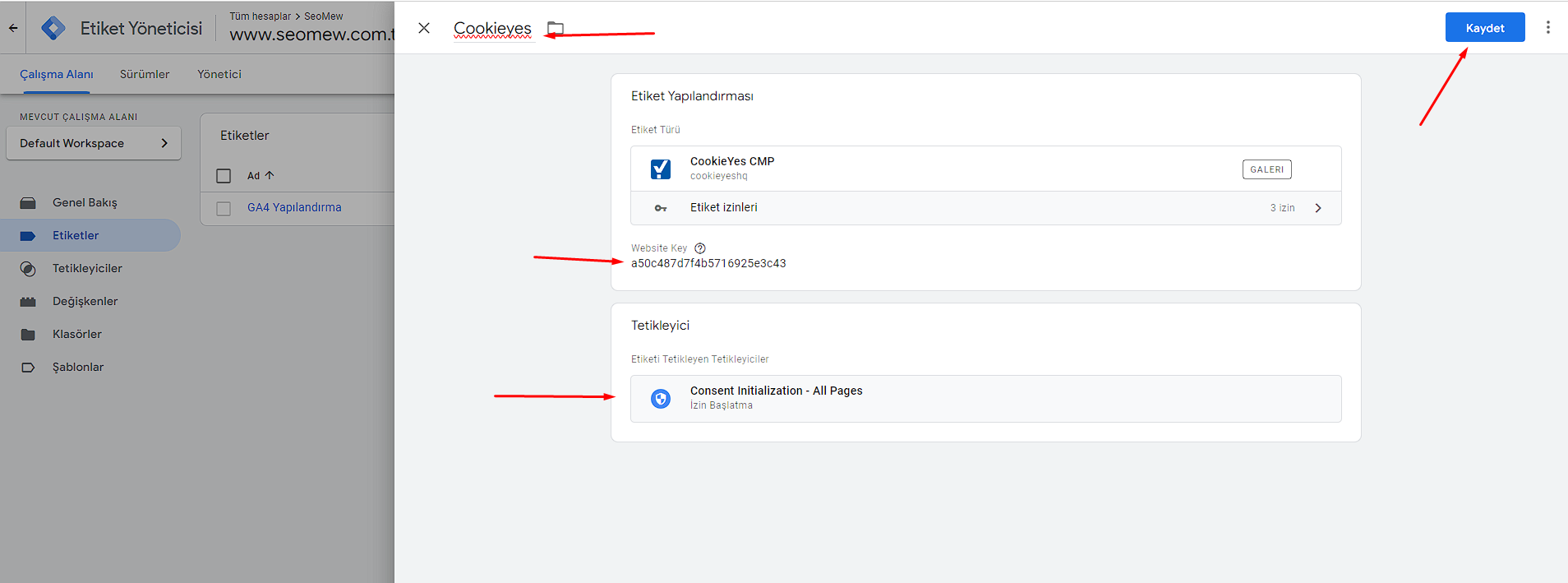Switch to the Yönetici tab
Image resolution: width=1568 pixels, height=583 pixels.
click(x=219, y=74)
